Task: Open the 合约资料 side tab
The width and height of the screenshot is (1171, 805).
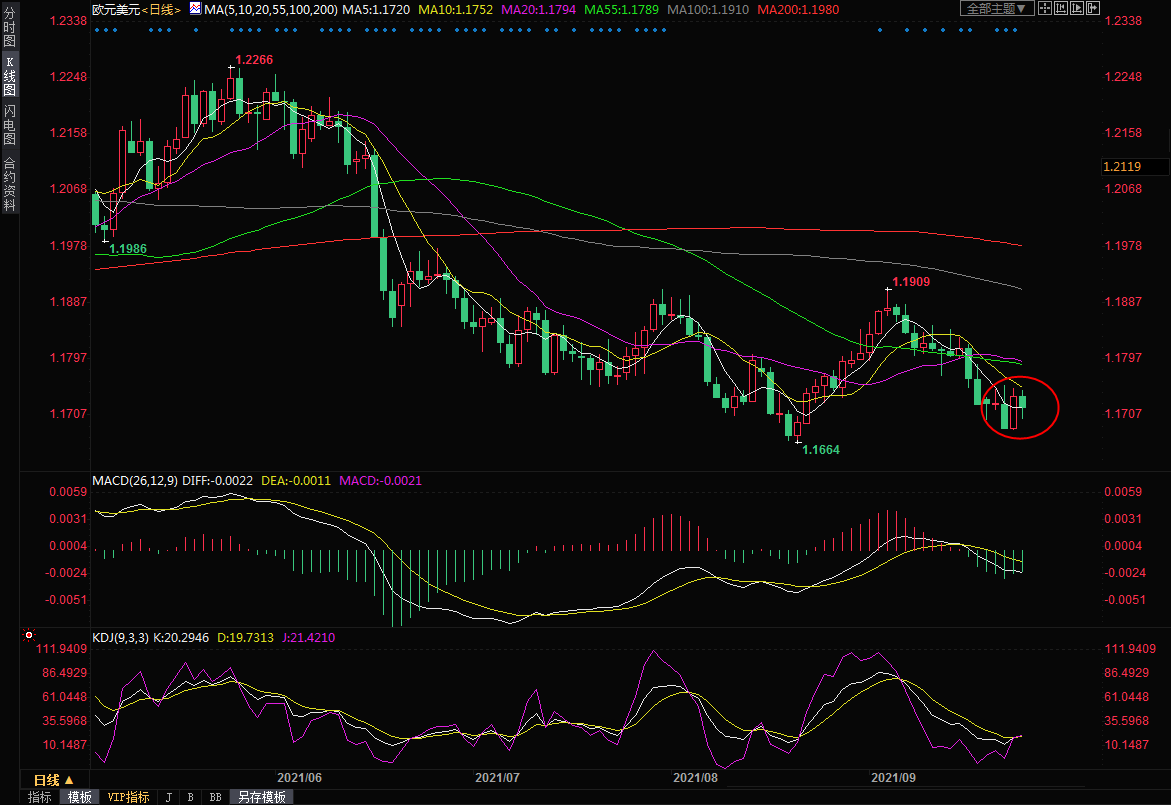Action: coord(9,184)
